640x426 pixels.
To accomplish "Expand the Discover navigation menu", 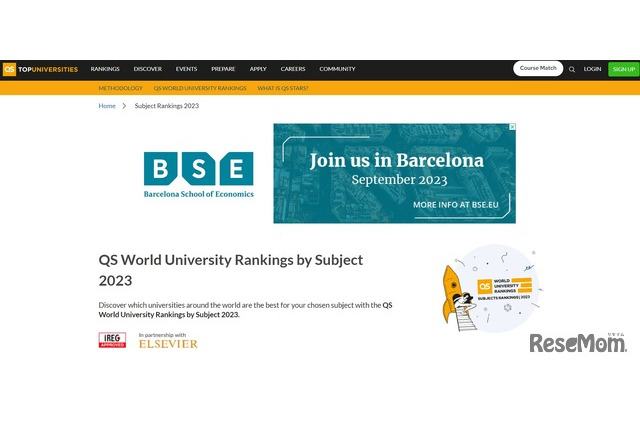I will [147, 69].
